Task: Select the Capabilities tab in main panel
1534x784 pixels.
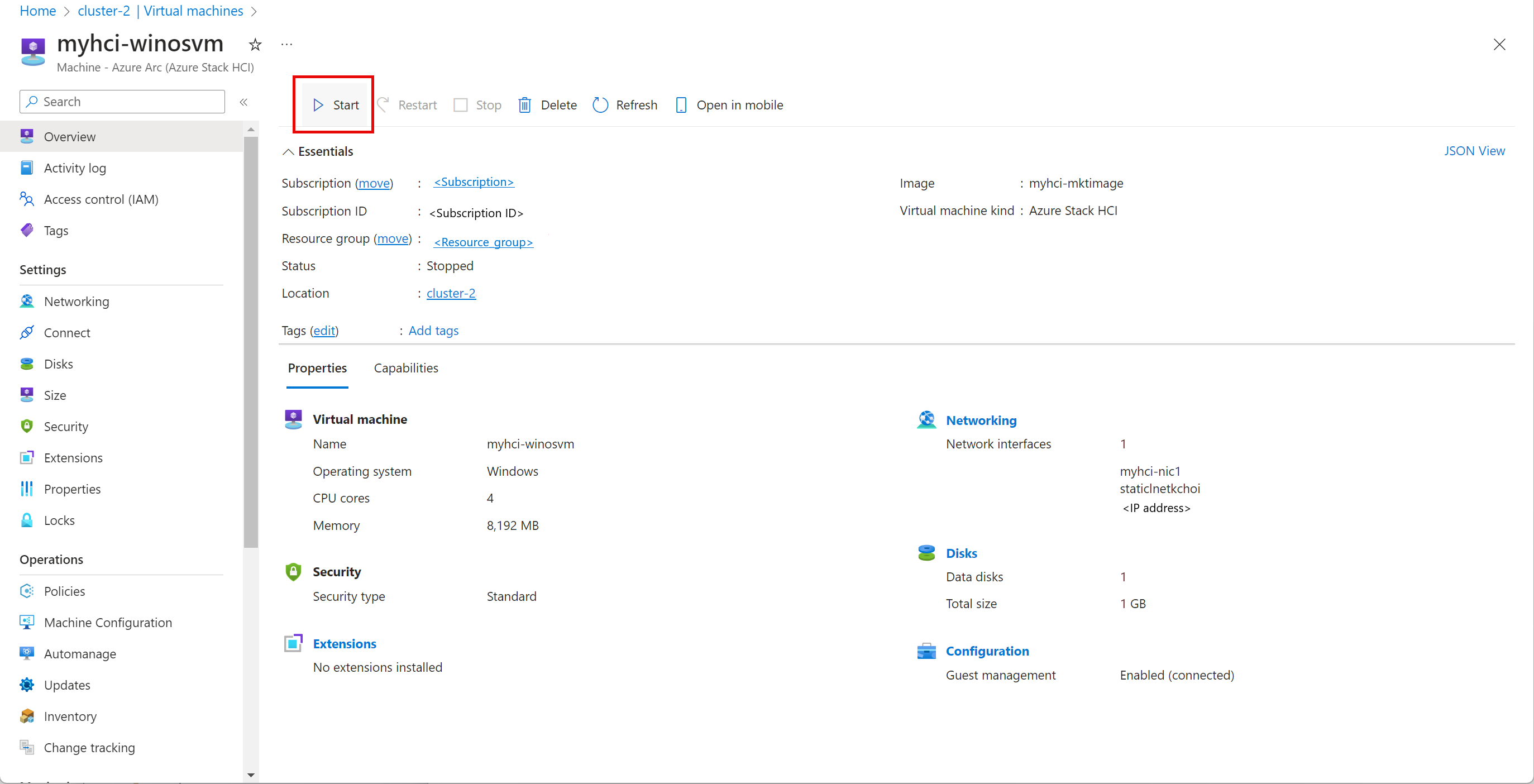Action: 406,367
